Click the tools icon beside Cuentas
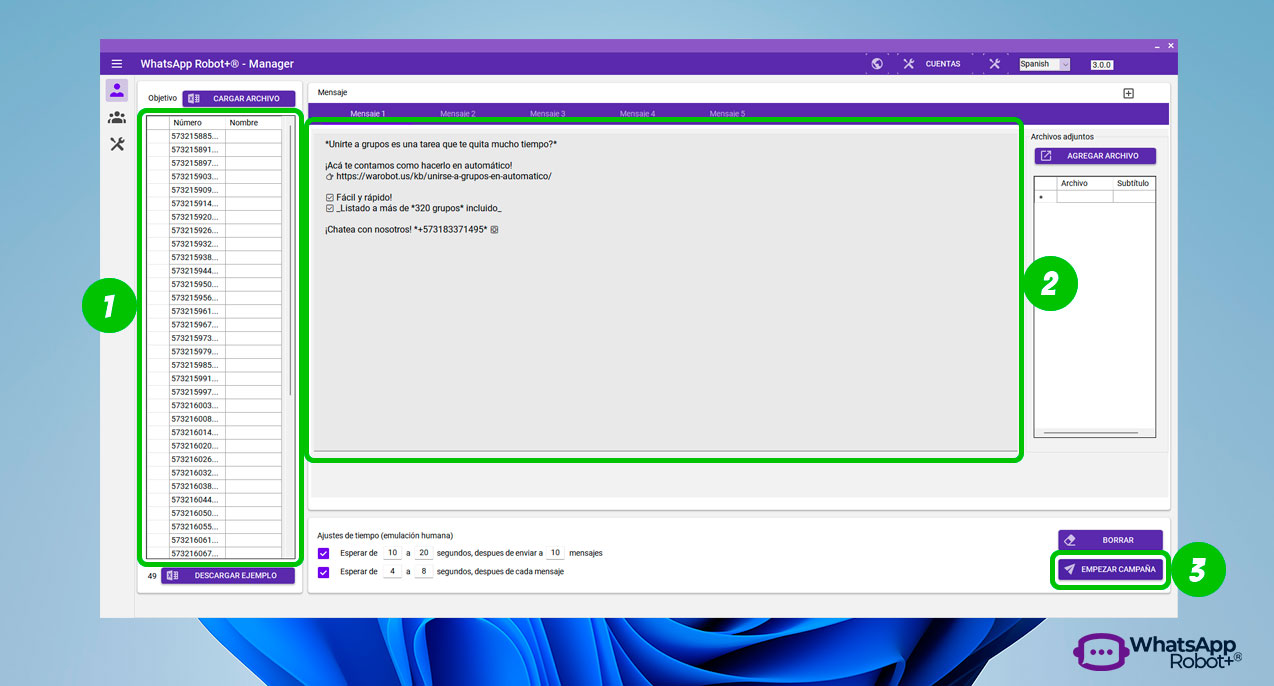Viewport: 1274px width, 686px height. 909,64
